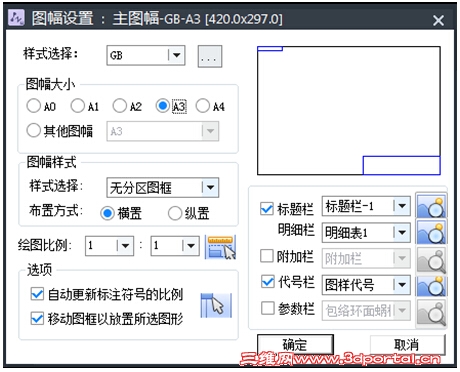Toggle 代号栏 checkbox
460x372 pixels.
click(x=267, y=282)
